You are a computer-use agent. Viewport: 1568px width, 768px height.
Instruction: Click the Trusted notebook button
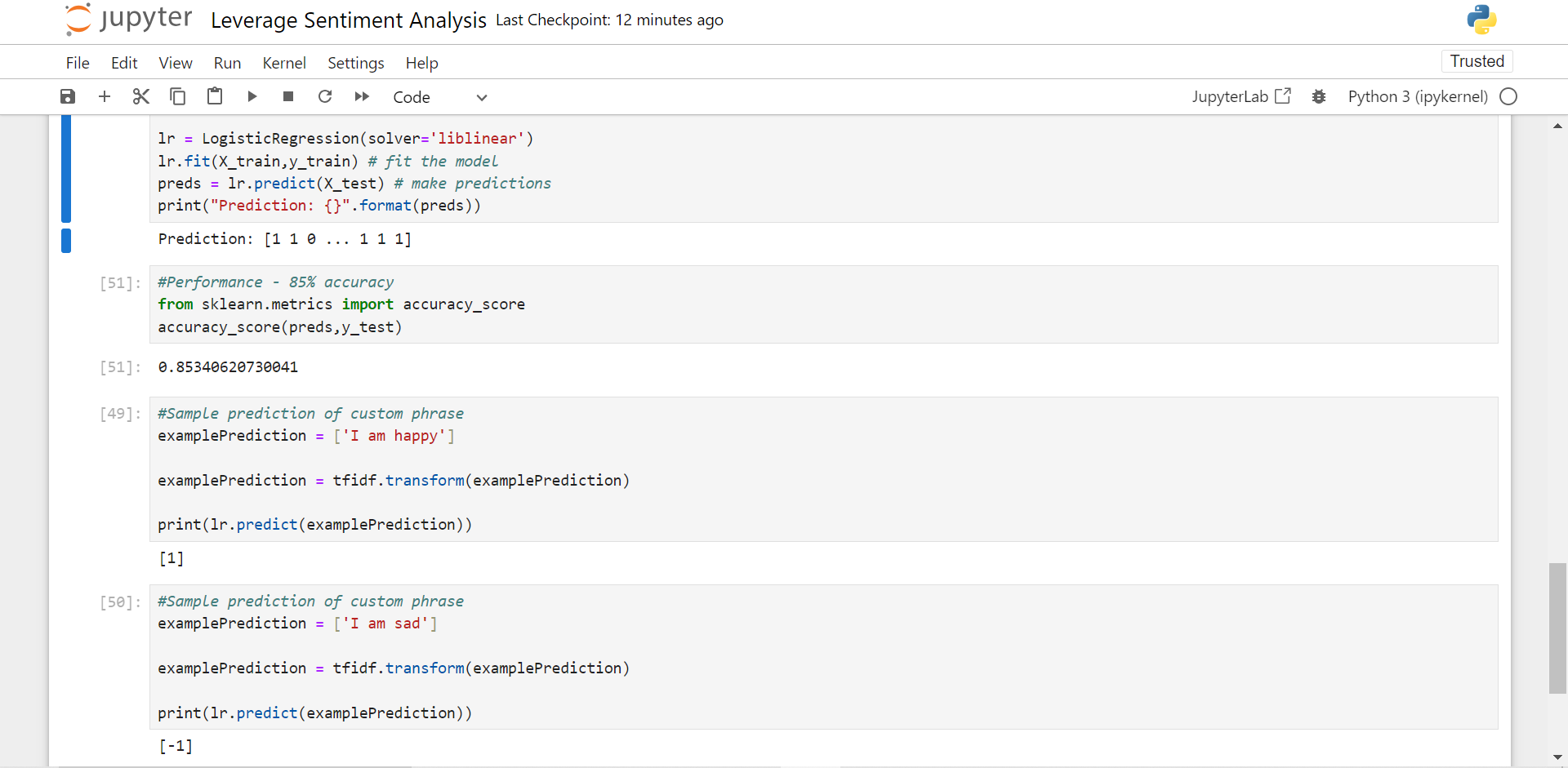click(x=1477, y=61)
